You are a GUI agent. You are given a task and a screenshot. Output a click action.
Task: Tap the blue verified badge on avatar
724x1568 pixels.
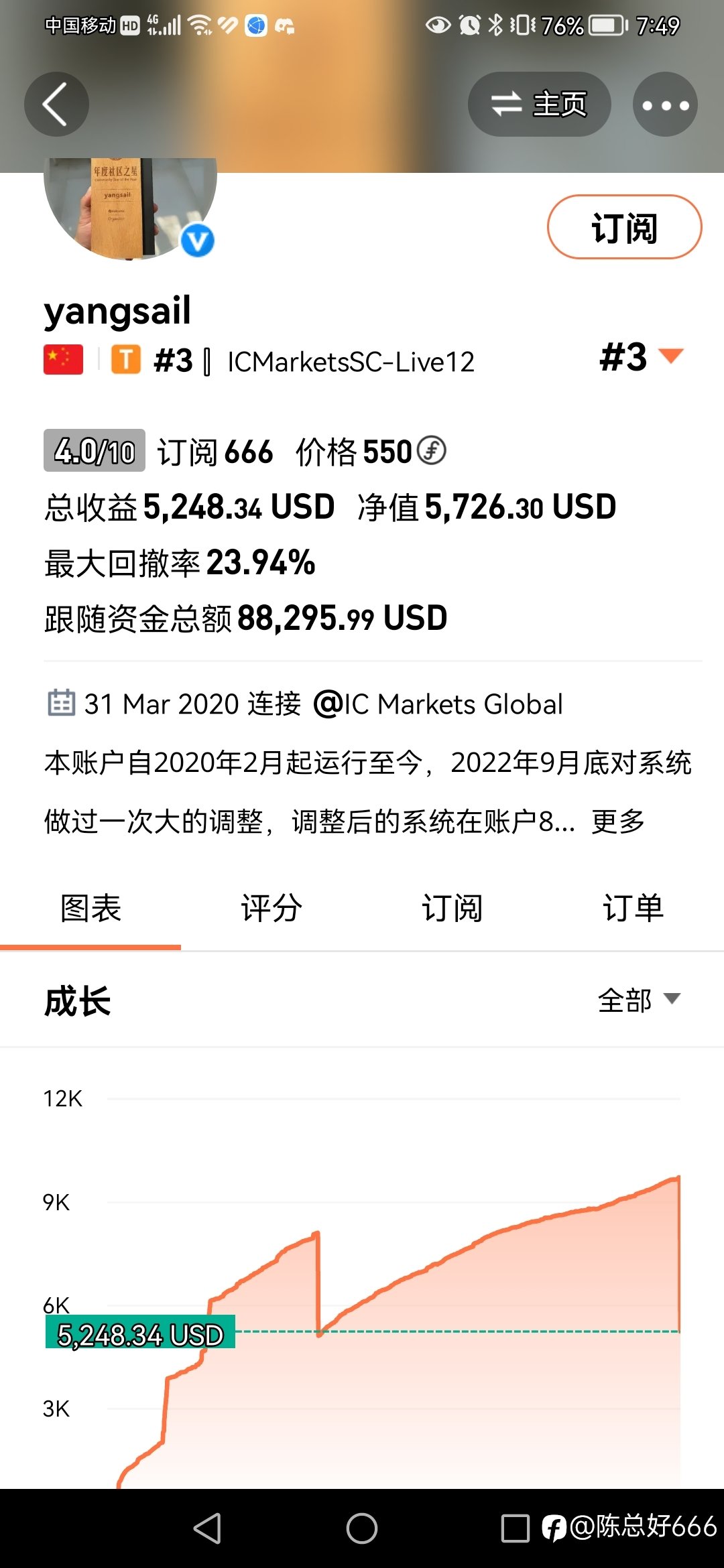198,241
